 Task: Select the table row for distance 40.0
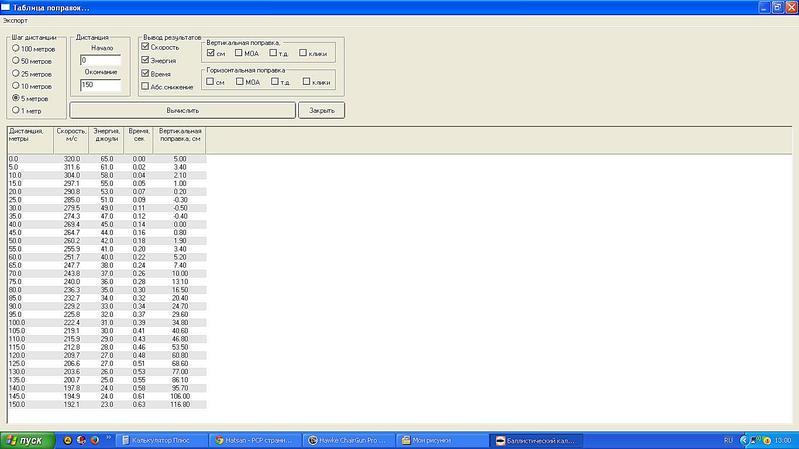[x=107, y=224]
